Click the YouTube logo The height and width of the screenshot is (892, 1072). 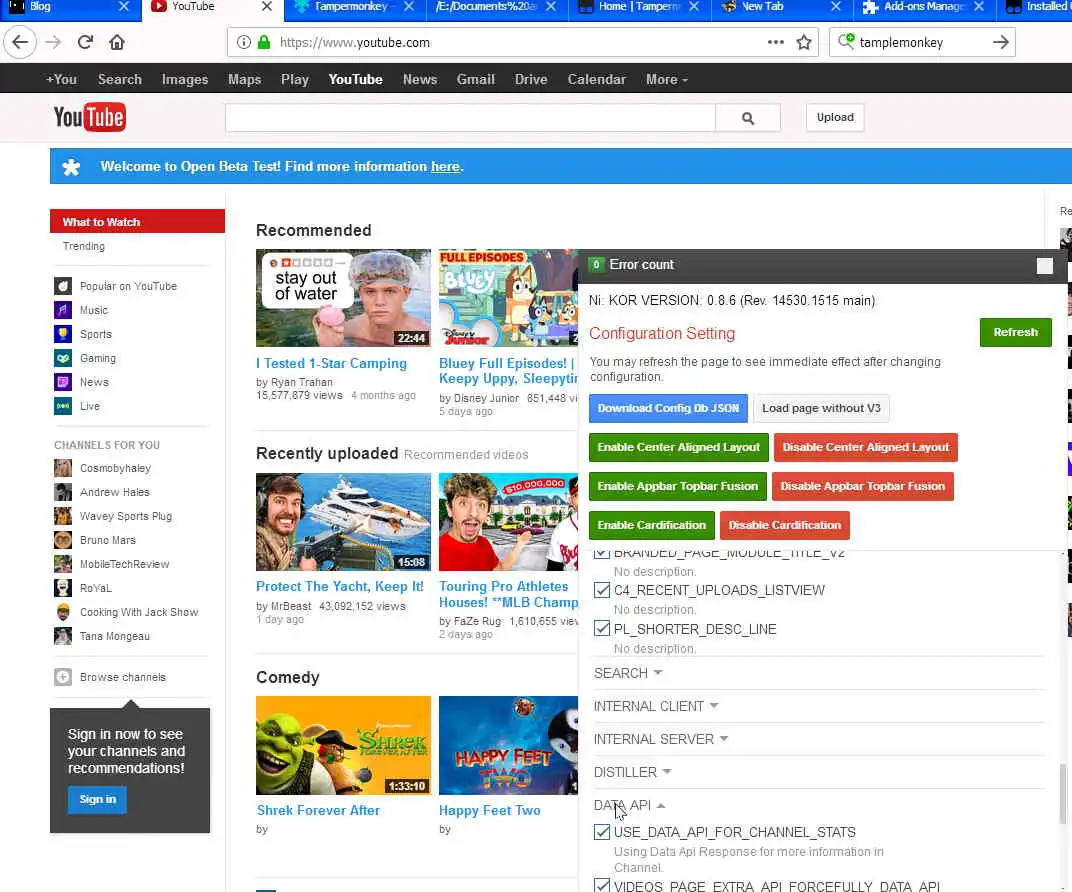click(x=90, y=117)
